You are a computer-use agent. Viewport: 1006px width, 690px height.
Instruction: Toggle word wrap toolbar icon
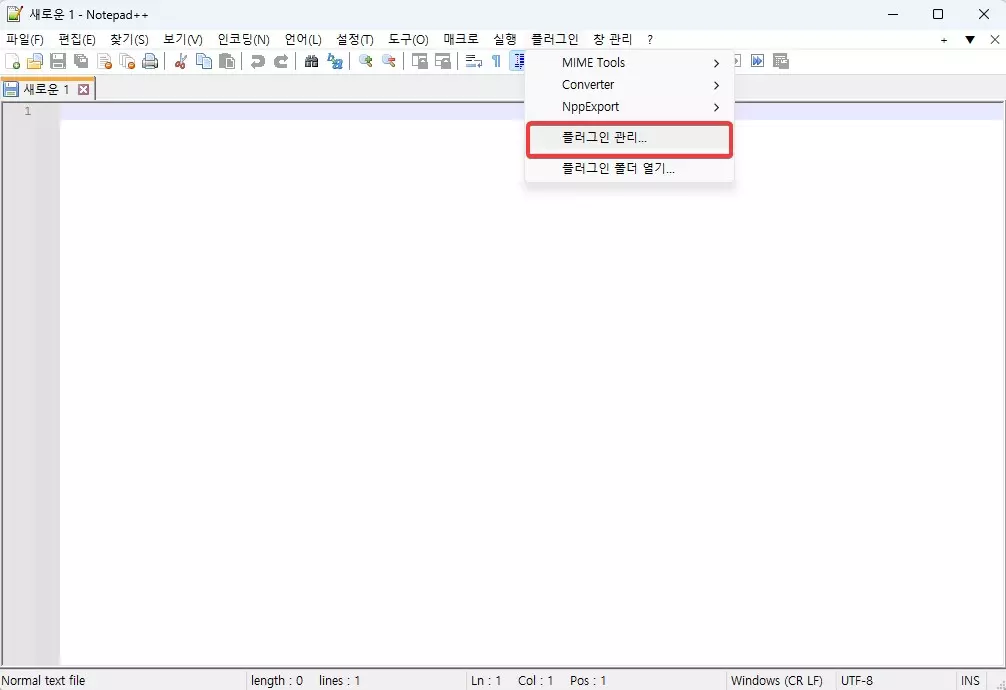tap(473, 62)
